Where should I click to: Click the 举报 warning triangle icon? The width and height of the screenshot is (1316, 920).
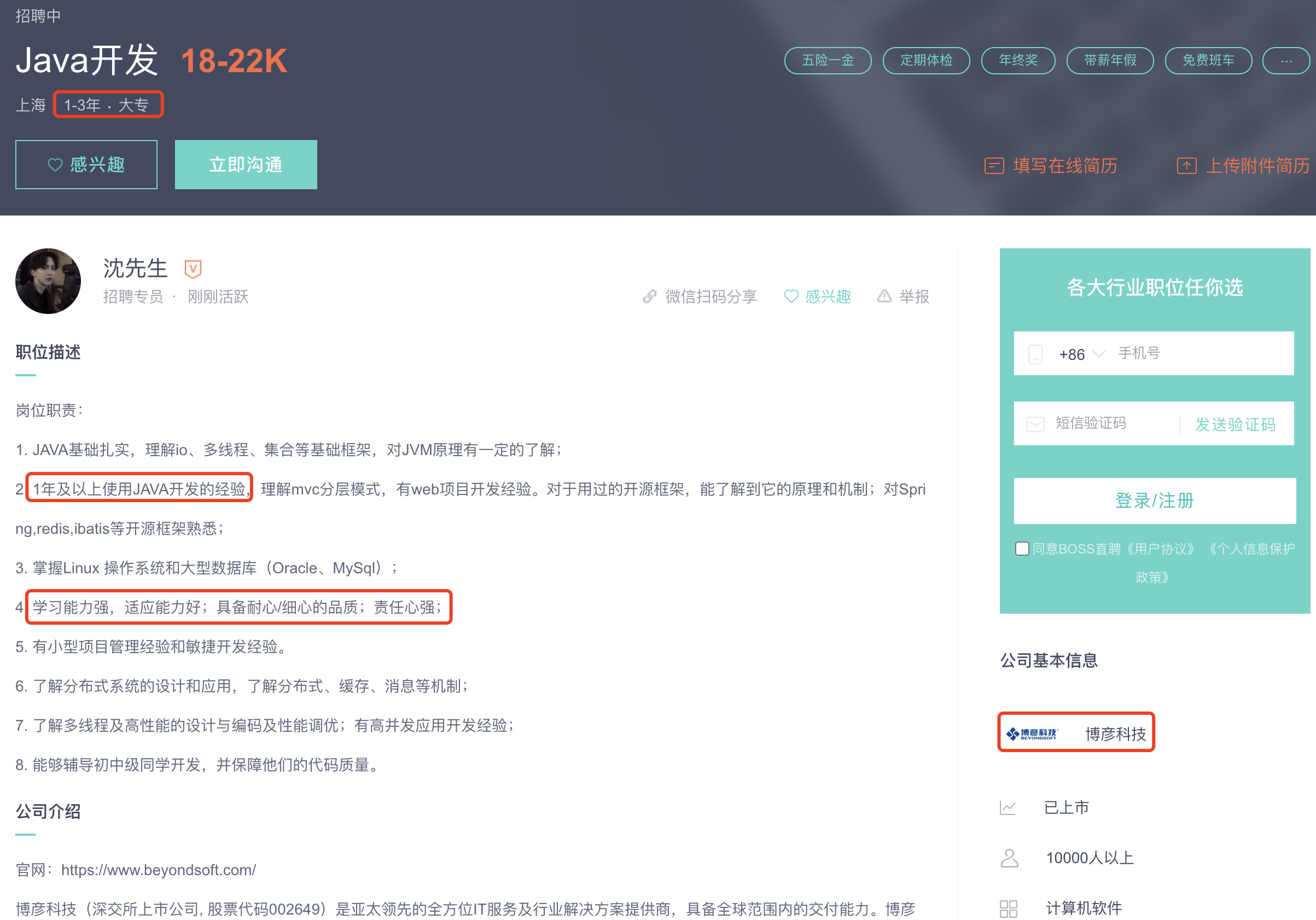(x=884, y=296)
